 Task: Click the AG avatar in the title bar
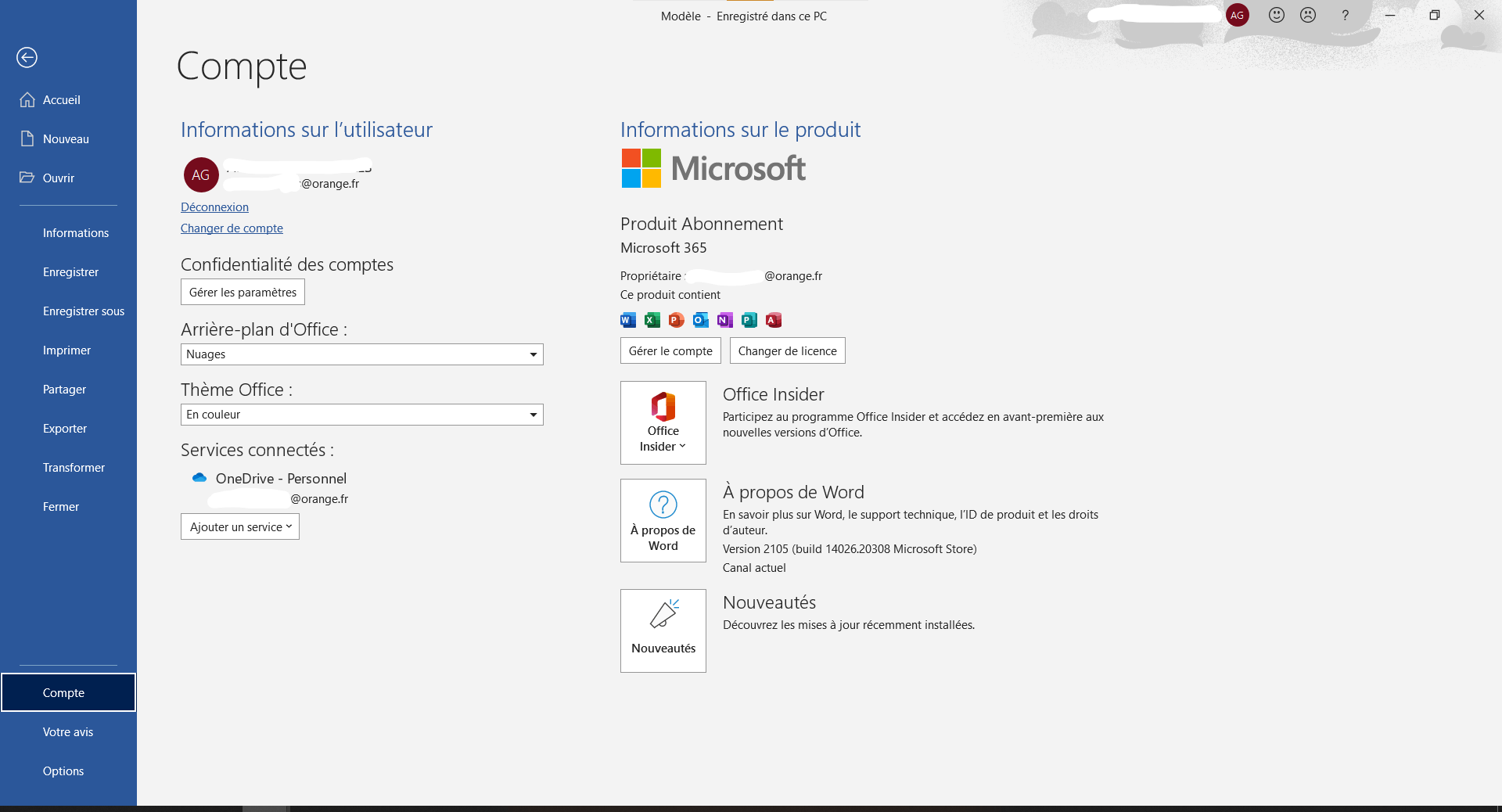pos(1238,15)
